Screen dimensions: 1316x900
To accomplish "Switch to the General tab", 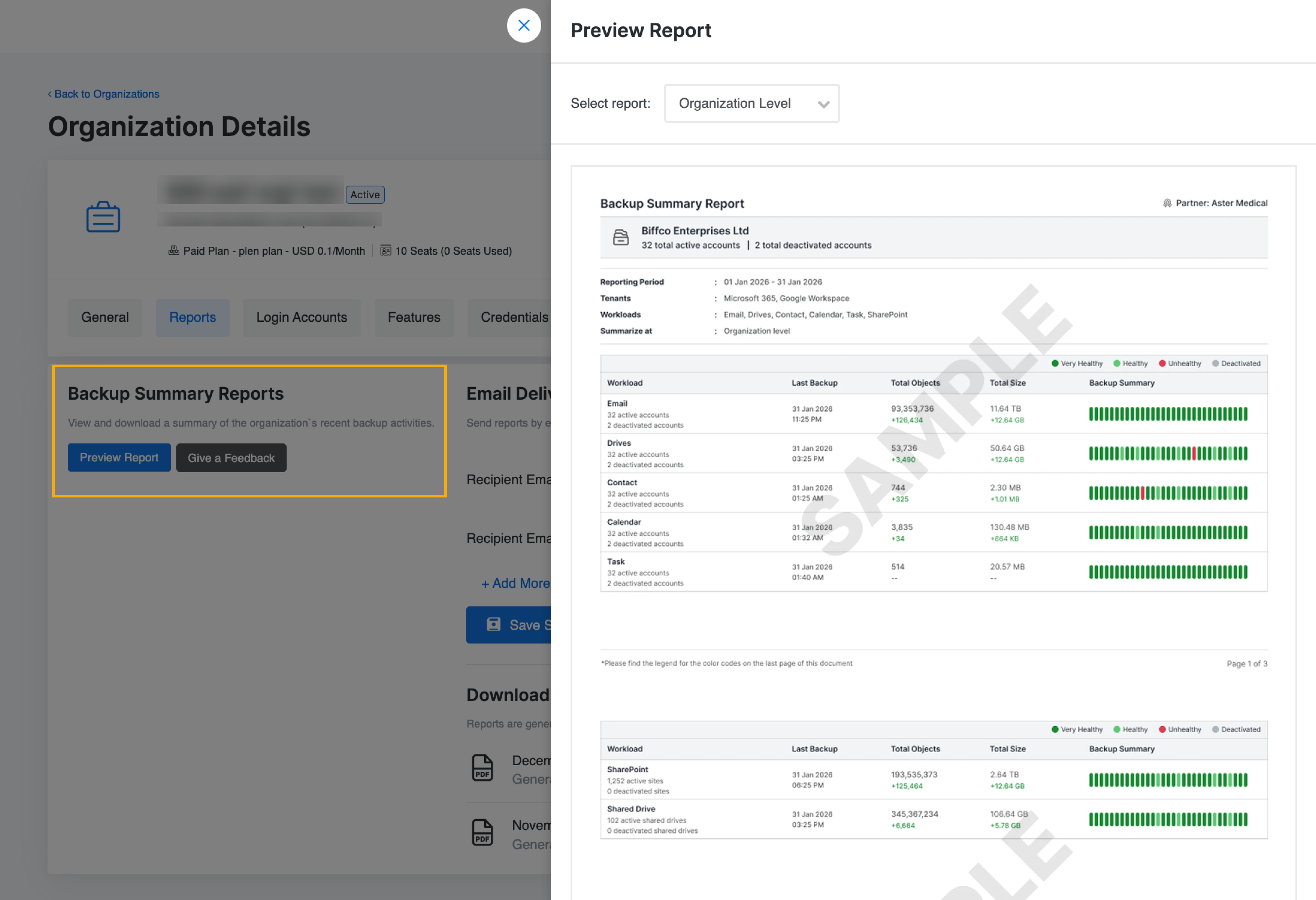I will click(x=105, y=317).
